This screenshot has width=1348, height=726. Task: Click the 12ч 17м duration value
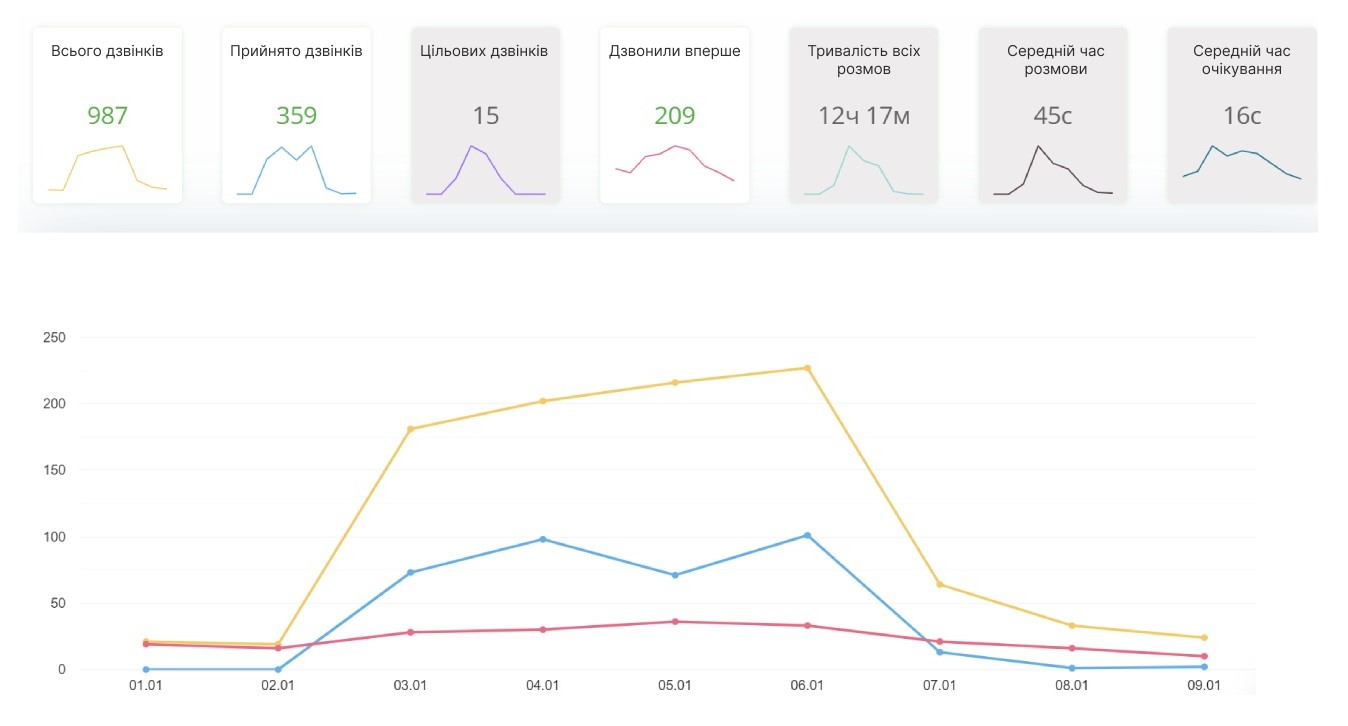click(864, 116)
